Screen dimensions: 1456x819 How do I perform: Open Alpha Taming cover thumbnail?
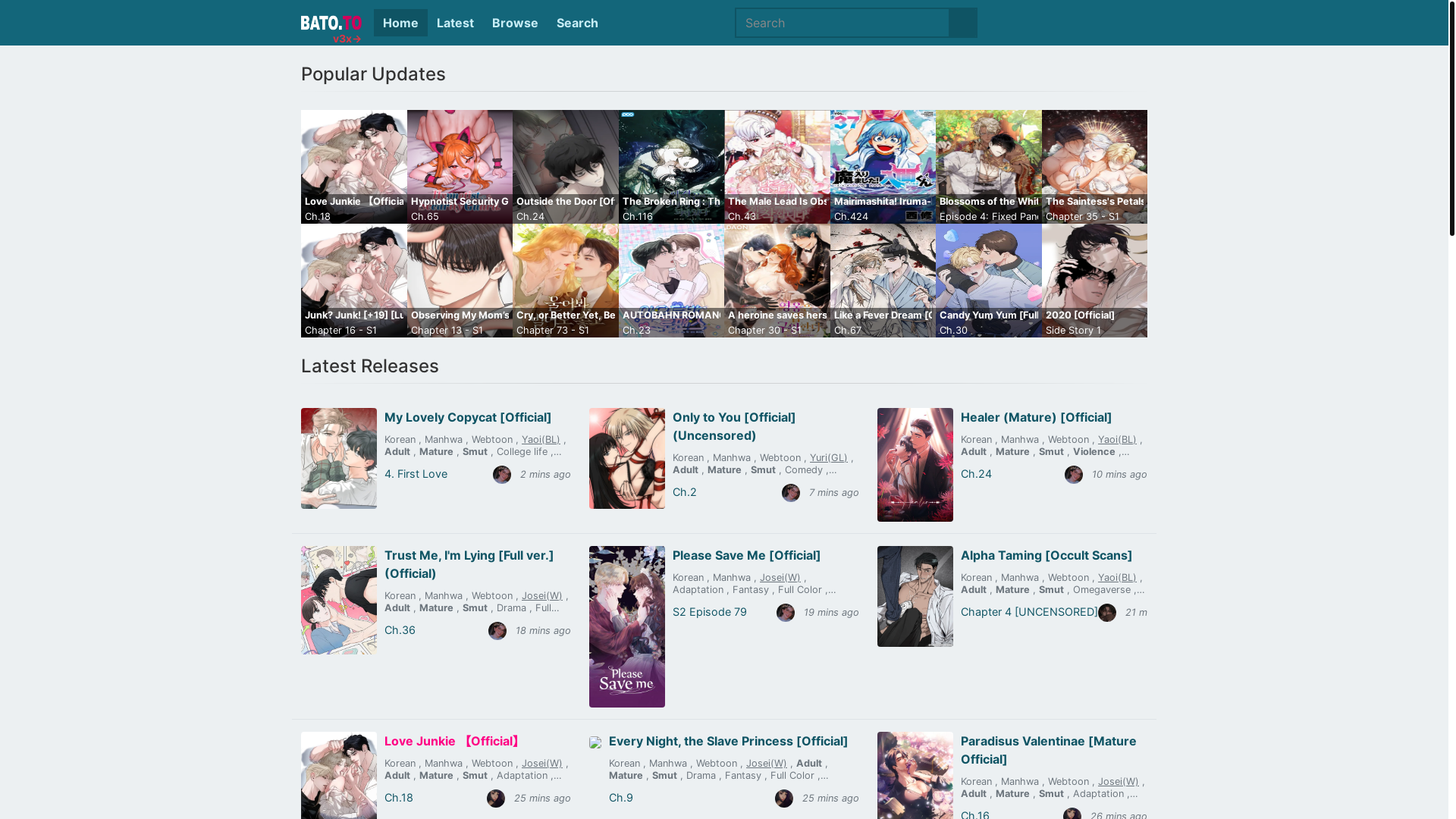915,596
